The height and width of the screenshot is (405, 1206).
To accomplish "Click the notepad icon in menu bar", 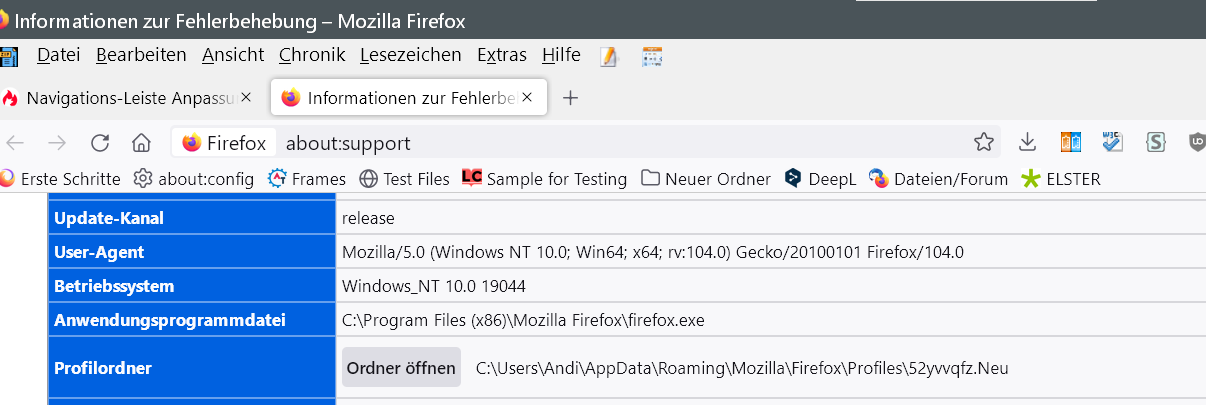I will (609, 56).
